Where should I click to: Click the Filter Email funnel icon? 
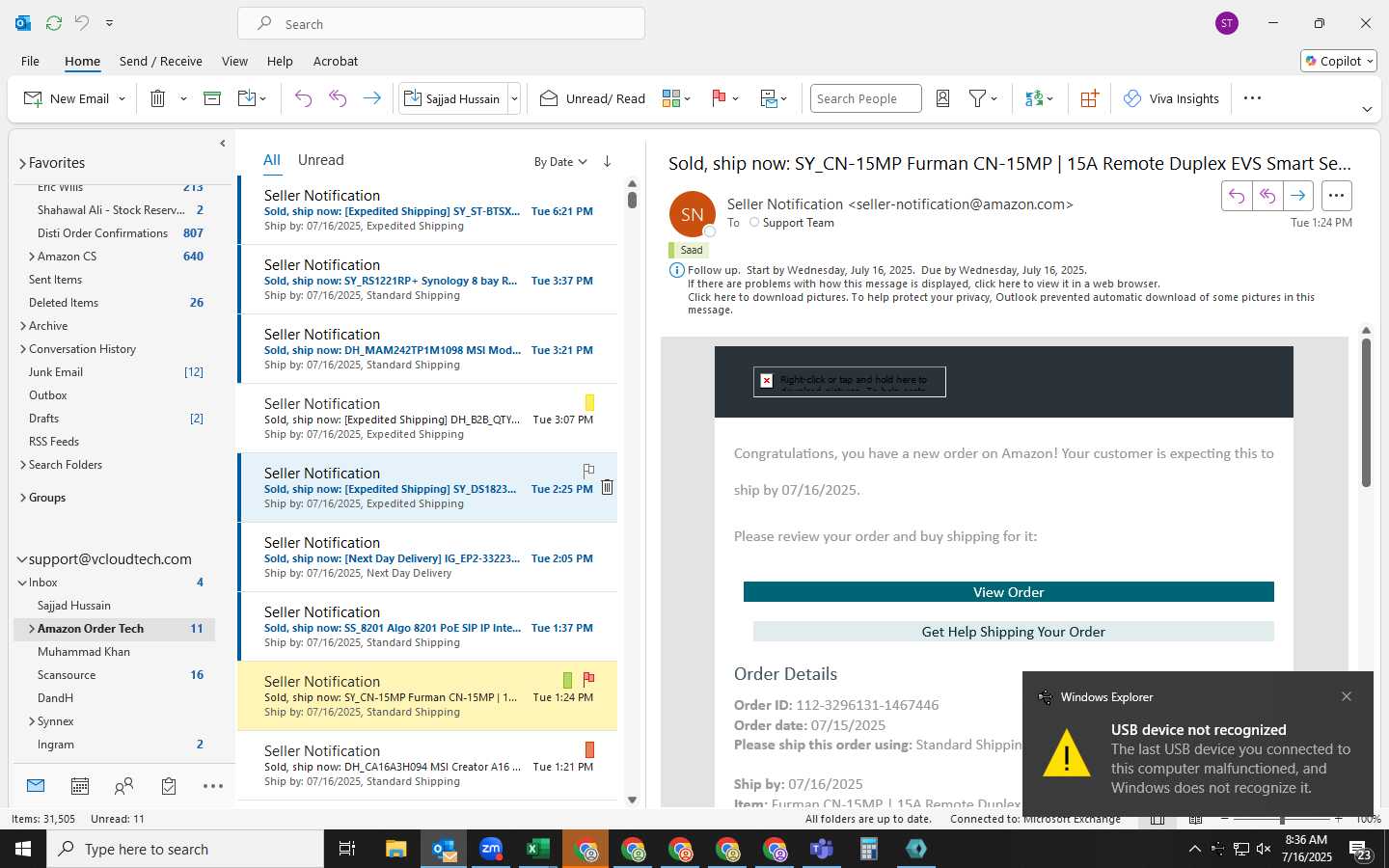(977, 98)
